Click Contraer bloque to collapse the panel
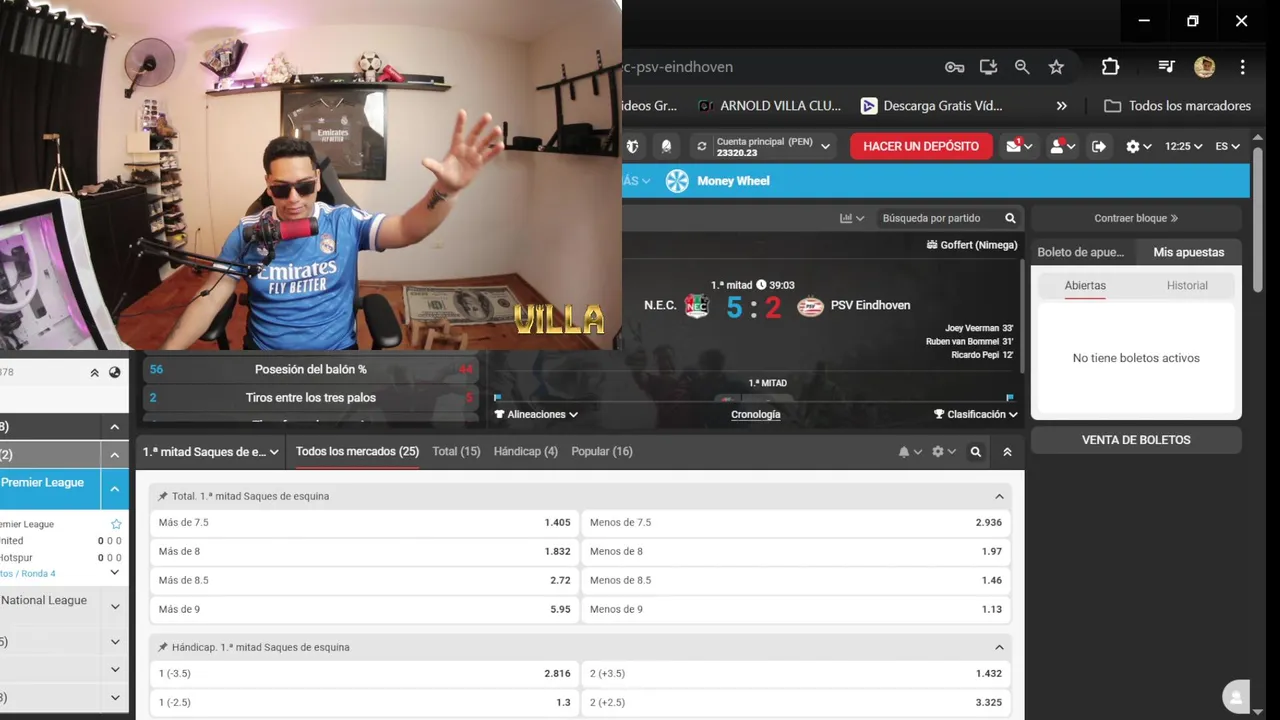 pyautogui.click(x=1136, y=218)
